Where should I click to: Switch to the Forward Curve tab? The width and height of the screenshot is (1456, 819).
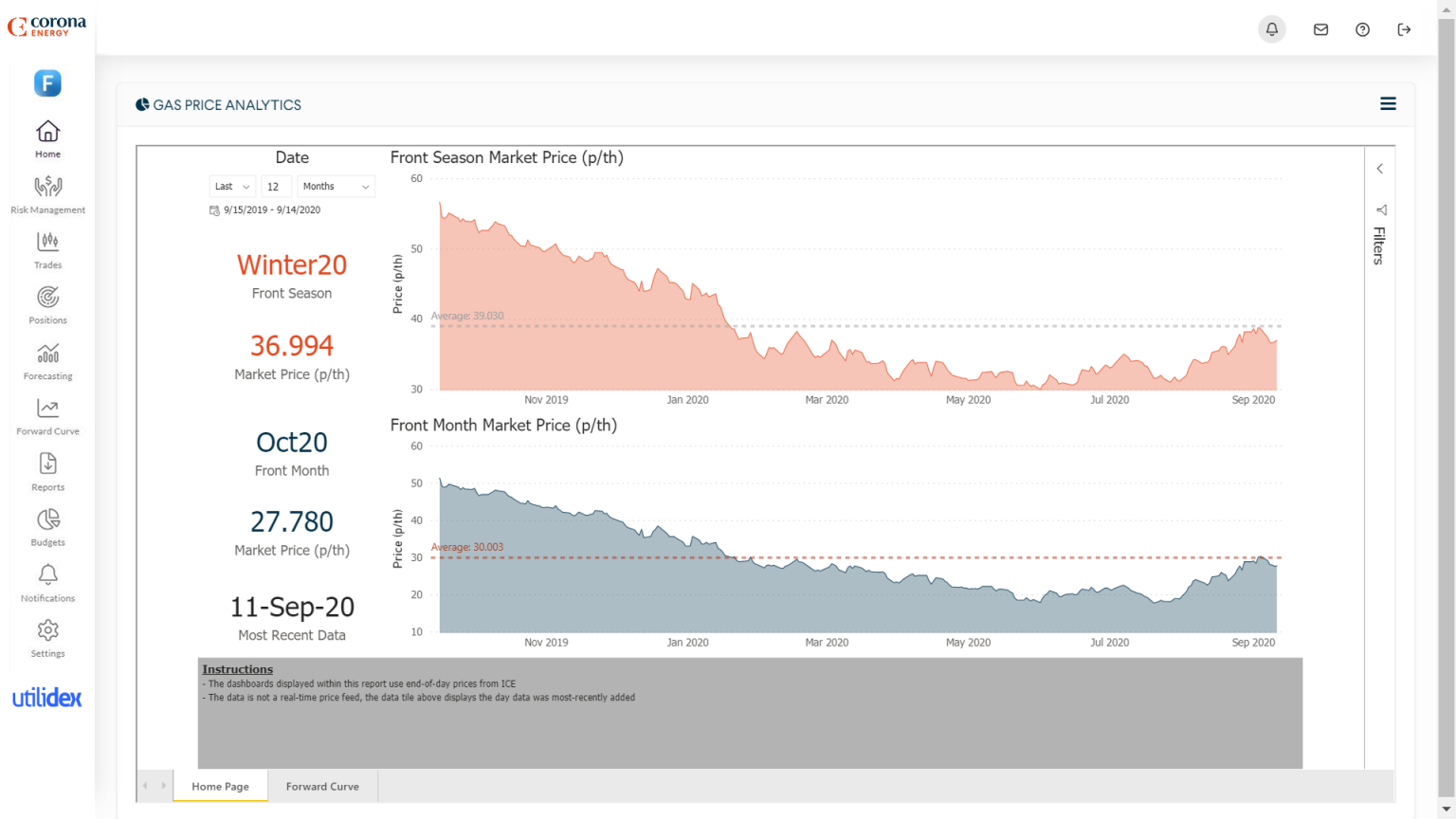point(322,786)
